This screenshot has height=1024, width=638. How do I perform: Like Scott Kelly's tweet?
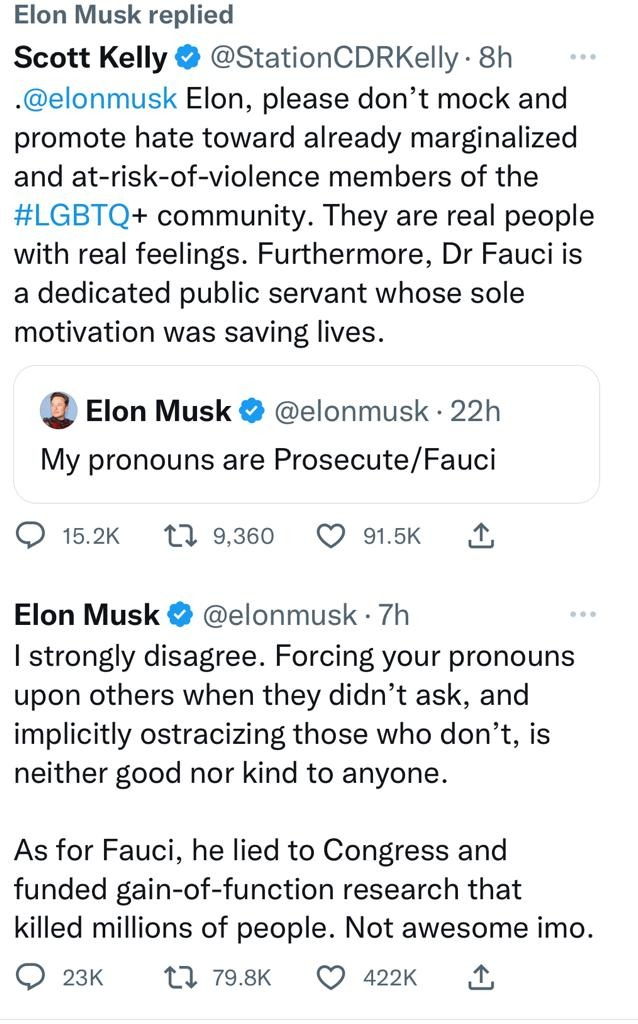pos(330,537)
